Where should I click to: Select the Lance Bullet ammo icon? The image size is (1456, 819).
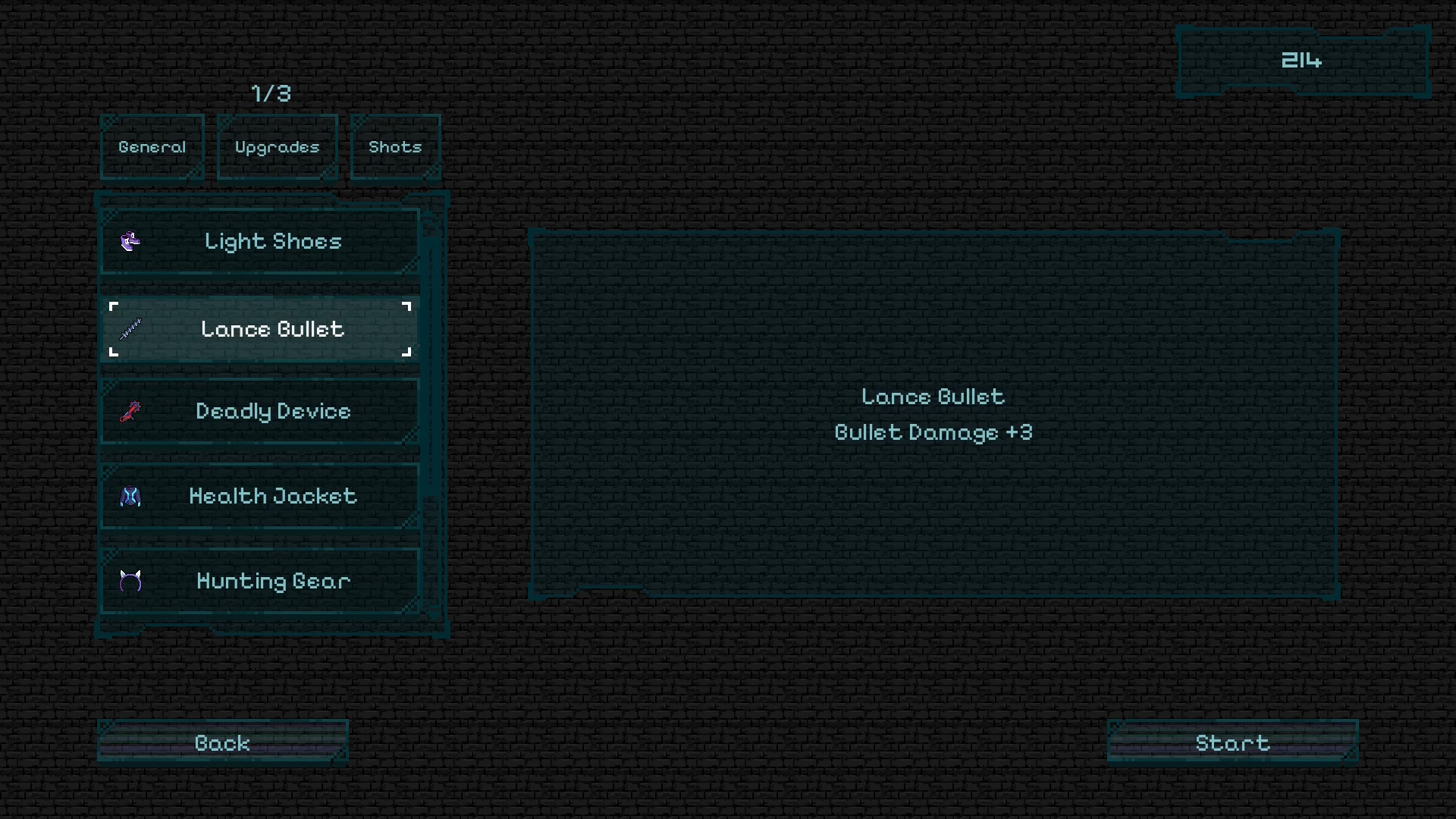130,329
